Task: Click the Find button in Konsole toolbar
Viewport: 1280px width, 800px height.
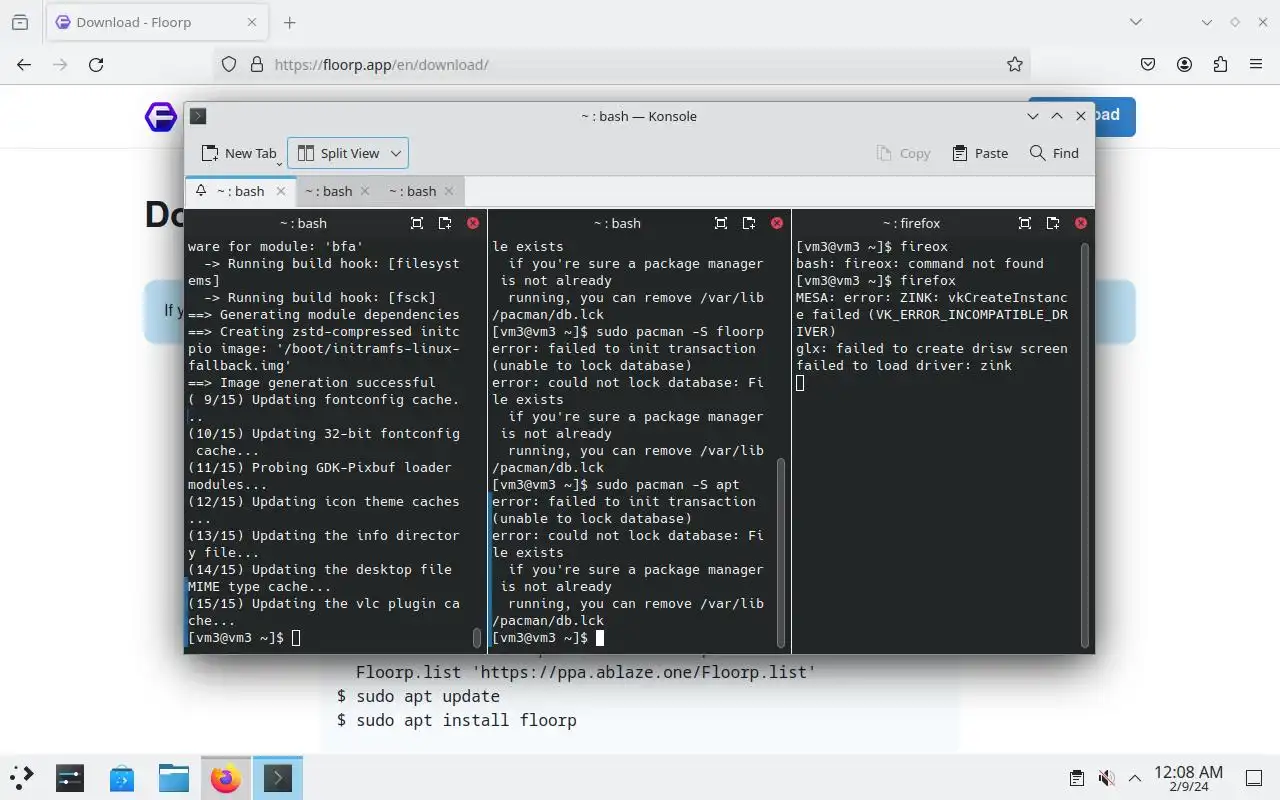Action: pyautogui.click(x=1054, y=153)
